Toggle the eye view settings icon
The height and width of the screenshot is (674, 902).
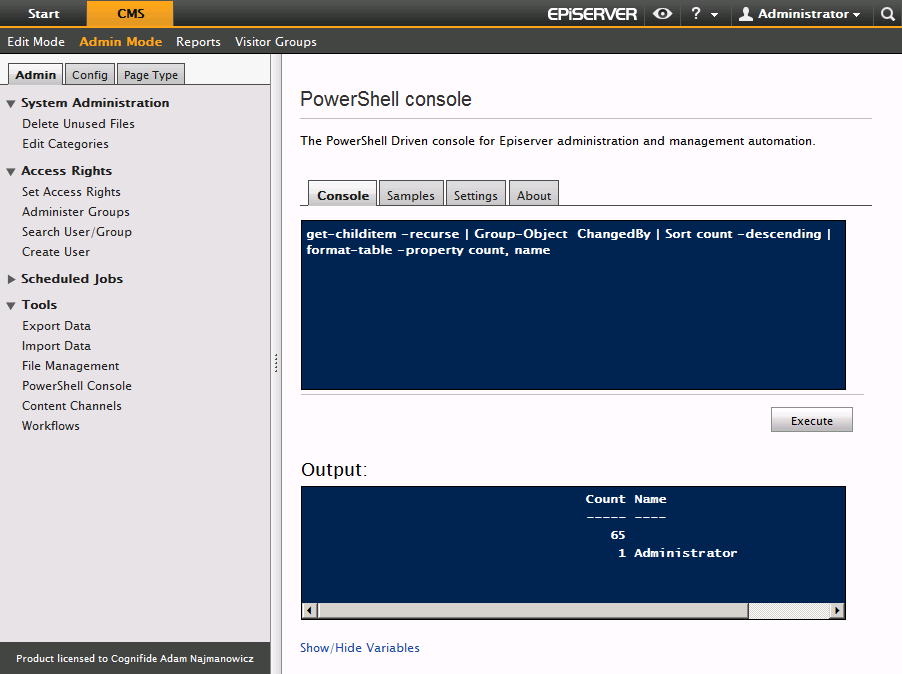click(662, 14)
